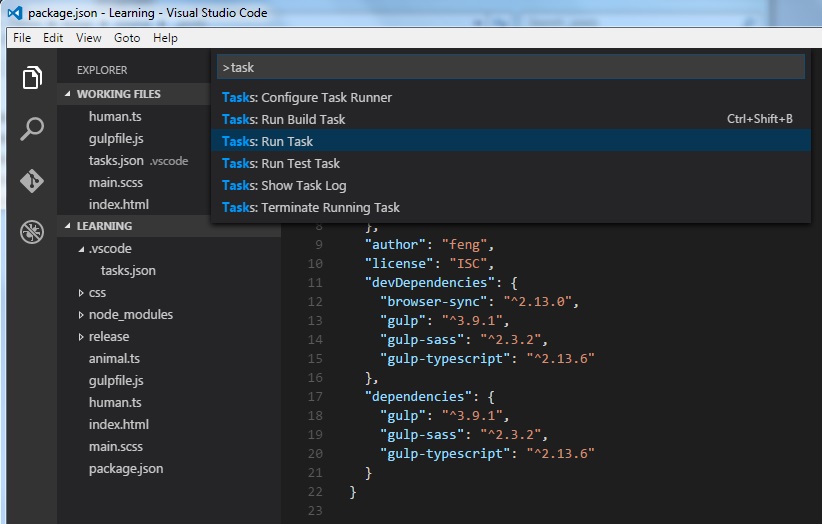Click line number 23 in the gutter
The image size is (822, 524).
(x=315, y=510)
